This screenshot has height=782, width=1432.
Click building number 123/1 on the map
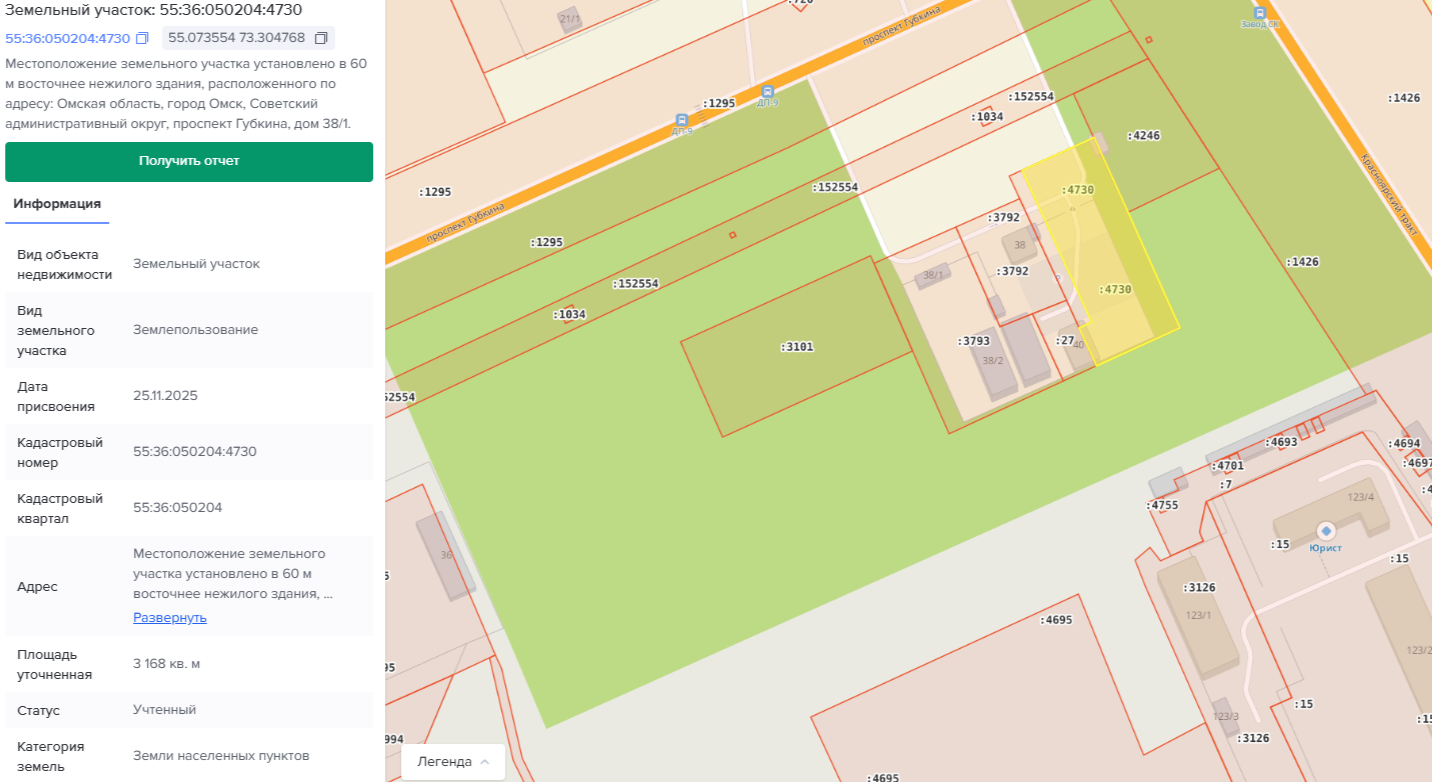click(x=1198, y=615)
